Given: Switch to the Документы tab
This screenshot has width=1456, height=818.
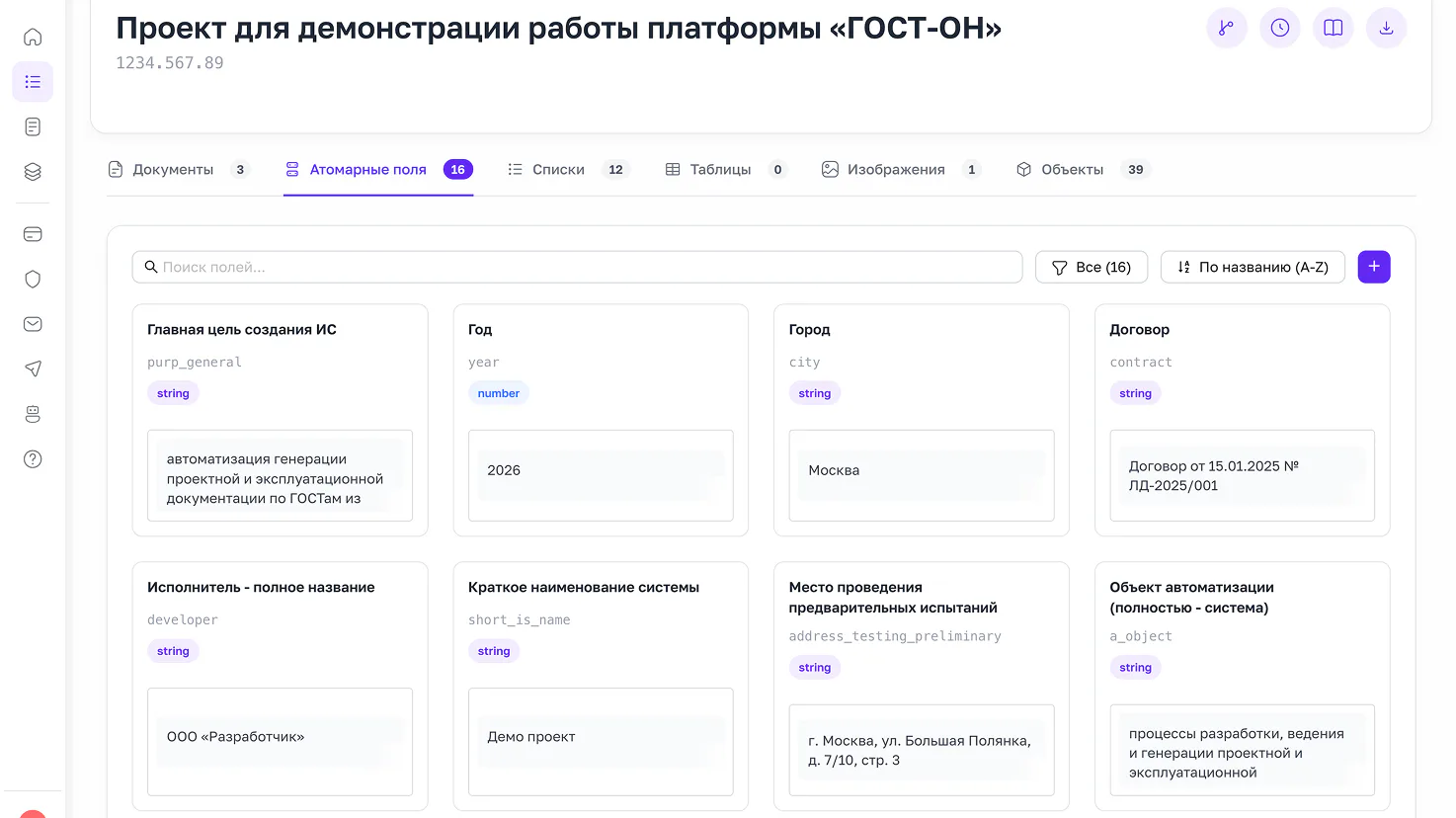Looking at the screenshot, I should pyautogui.click(x=179, y=170).
